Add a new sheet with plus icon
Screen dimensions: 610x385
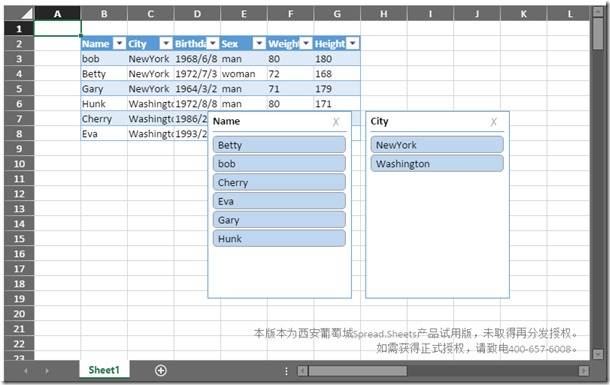click(x=161, y=371)
